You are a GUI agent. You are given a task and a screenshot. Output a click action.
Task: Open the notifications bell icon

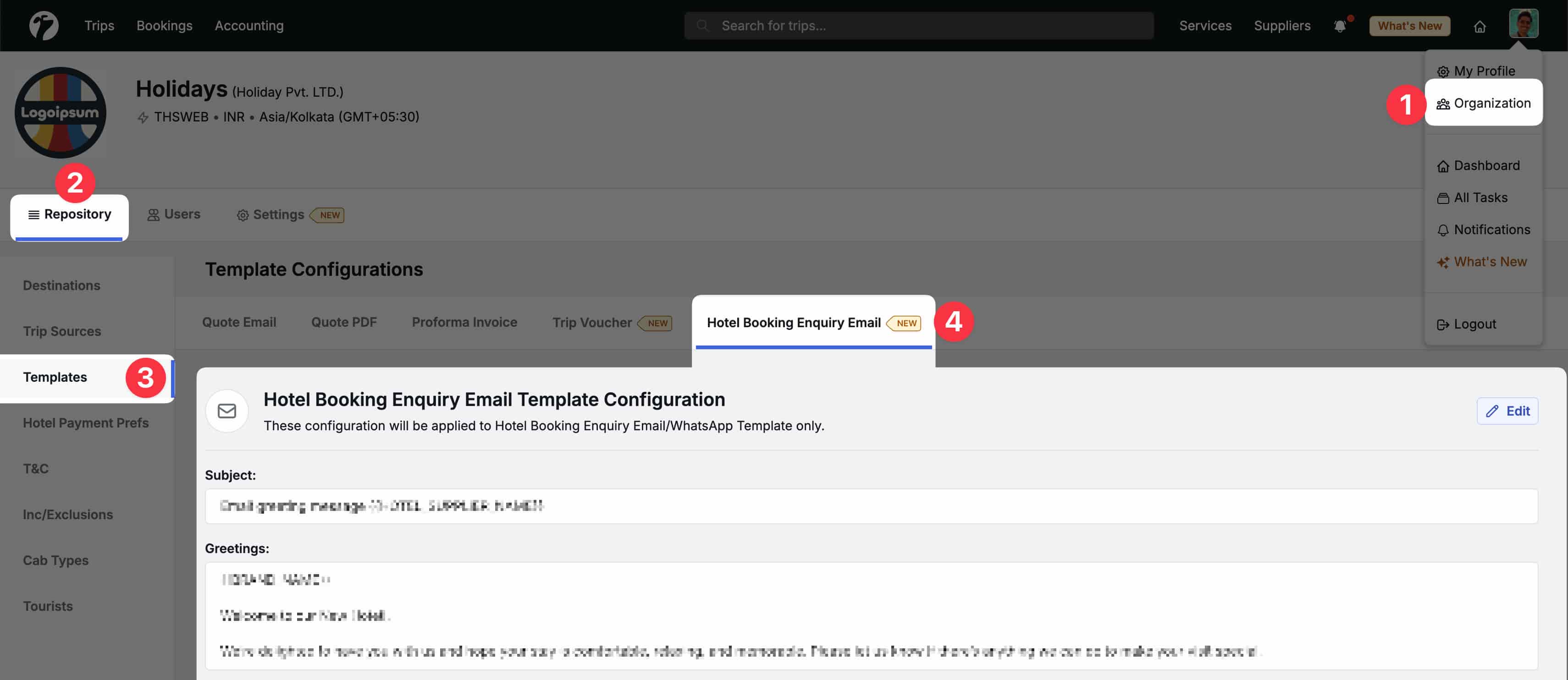pyautogui.click(x=1341, y=26)
